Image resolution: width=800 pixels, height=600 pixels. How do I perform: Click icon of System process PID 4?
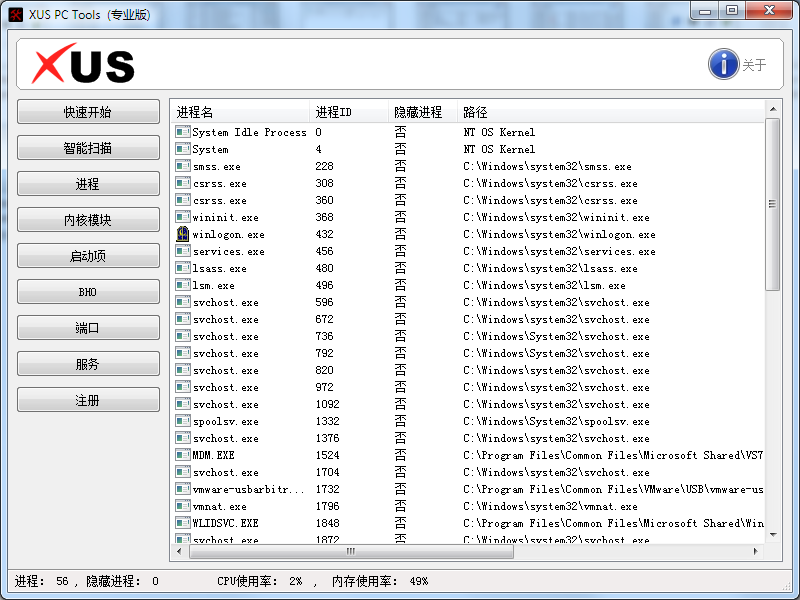tap(182, 149)
